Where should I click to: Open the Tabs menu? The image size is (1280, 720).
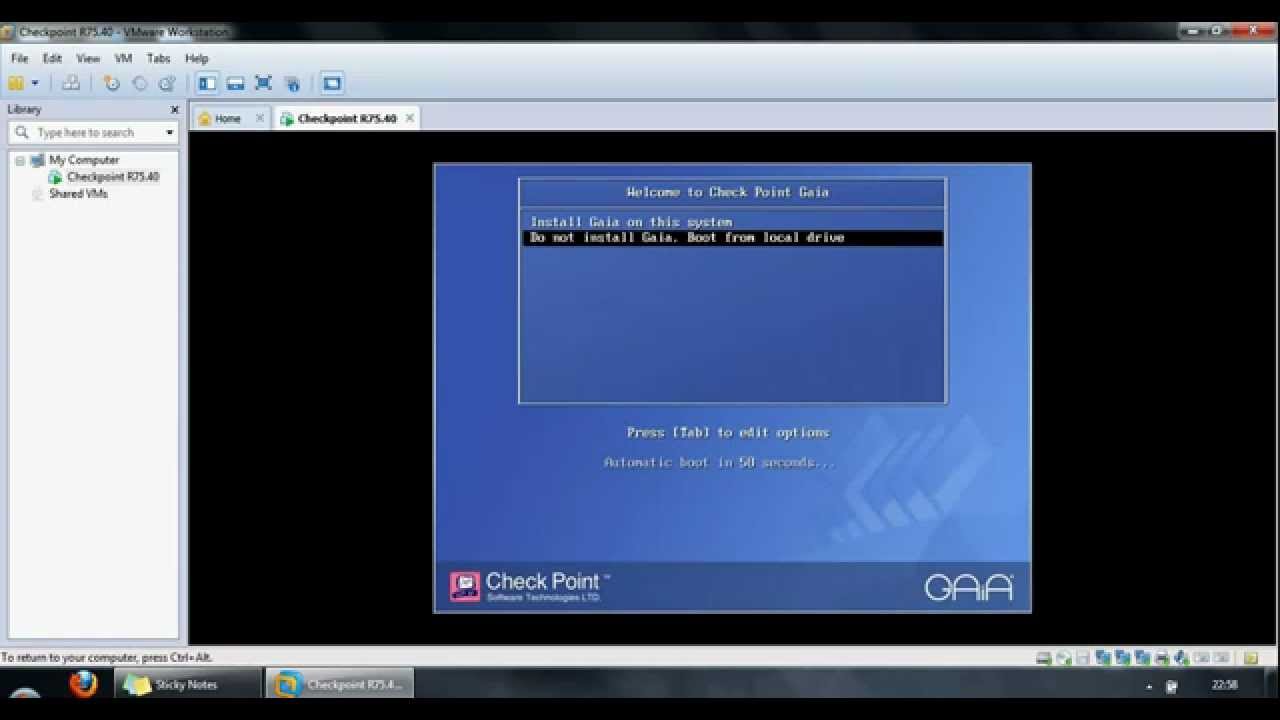pyautogui.click(x=158, y=58)
